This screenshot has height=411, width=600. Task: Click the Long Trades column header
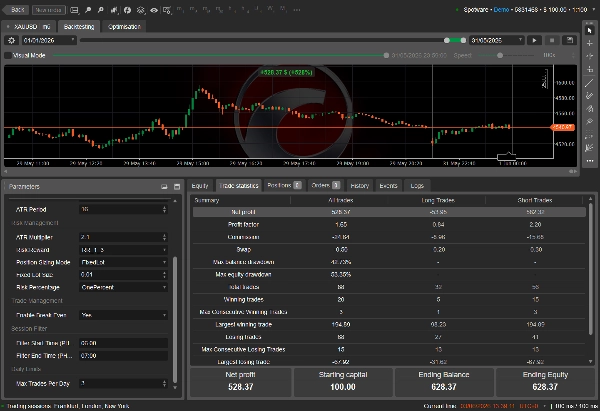[x=438, y=200]
